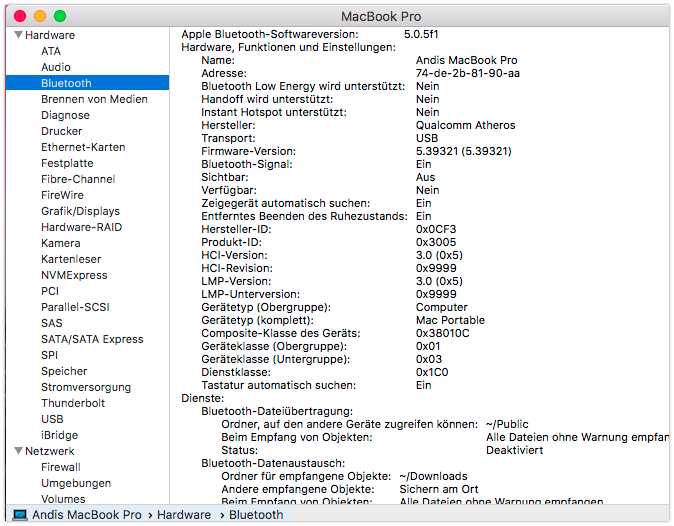The height and width of the screenshot is (526, 674).
Task: Collapse the Hardware section triangle
Action: click(x=18, y=35)
